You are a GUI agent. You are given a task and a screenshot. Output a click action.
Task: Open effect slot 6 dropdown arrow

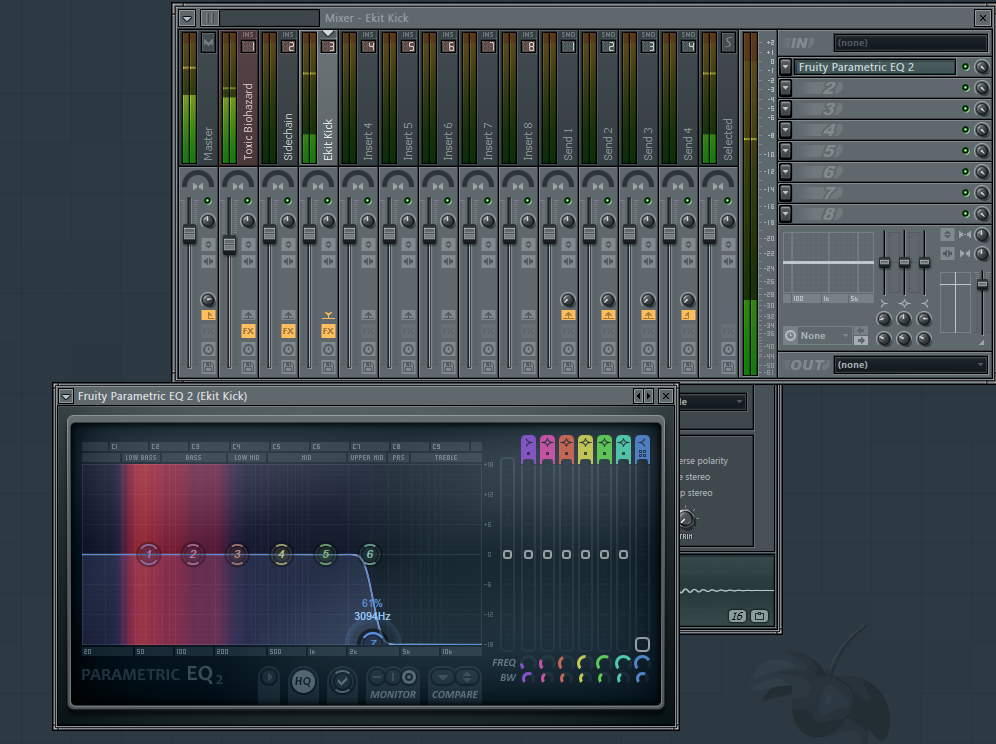pos(786,172)
